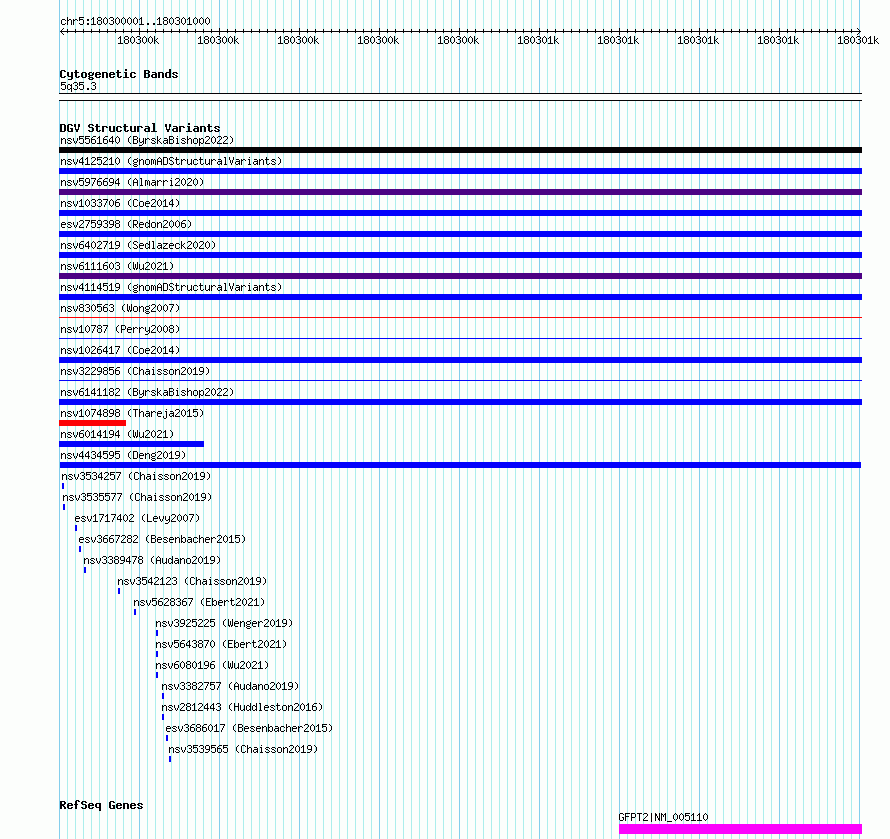The width and height of the screenshot is (890, 839).
Task: Click the GFPT2|NM_005110 gene label
Action: pos(664,817)
